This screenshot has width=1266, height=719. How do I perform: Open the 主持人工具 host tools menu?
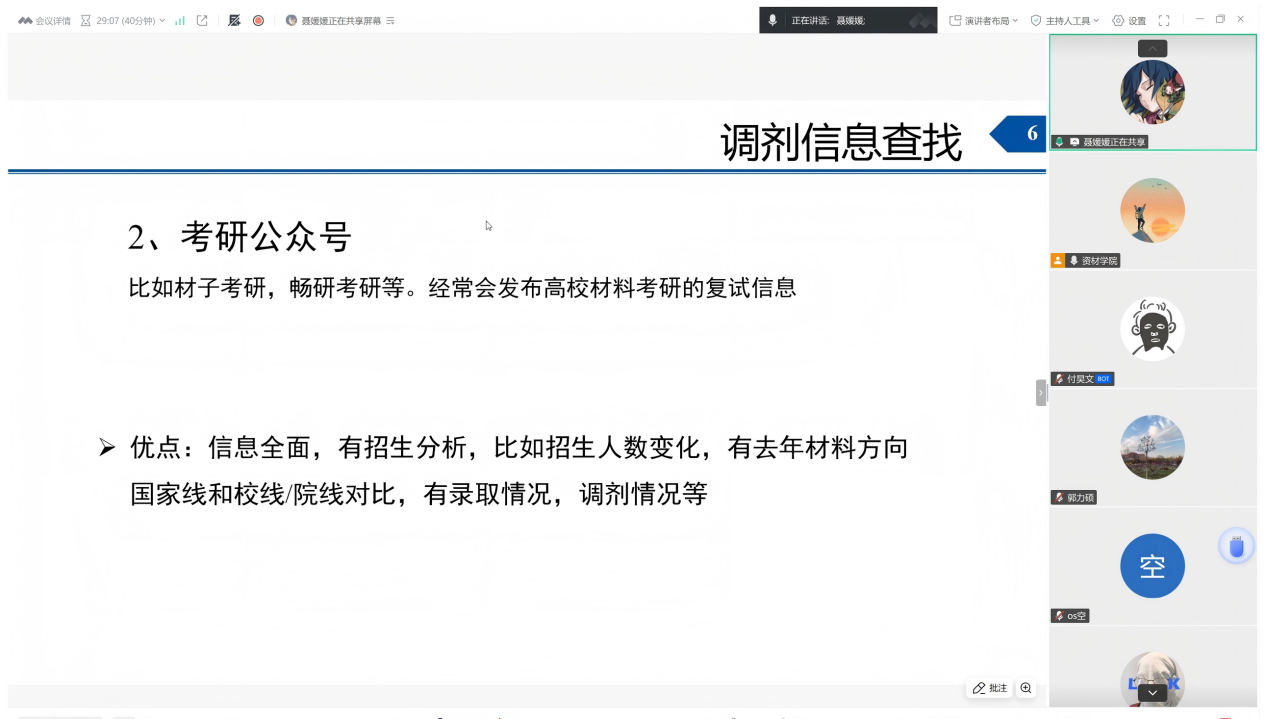coord(1065,20)
